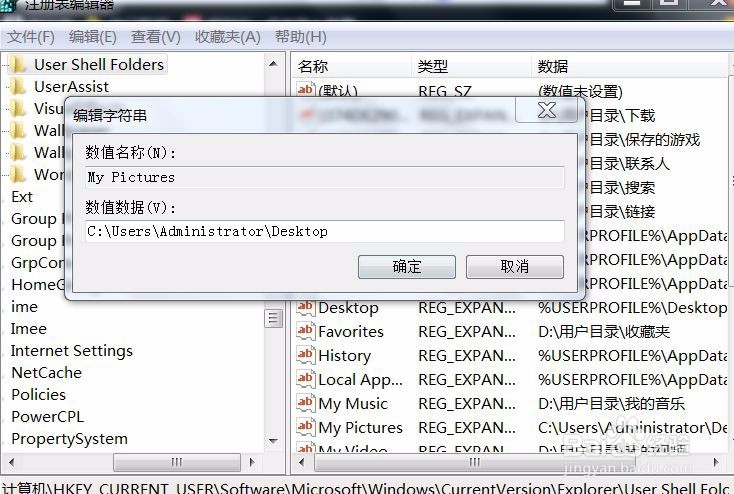
Task: Click the 取消 button in the dialog
Action: click(514, 267)
